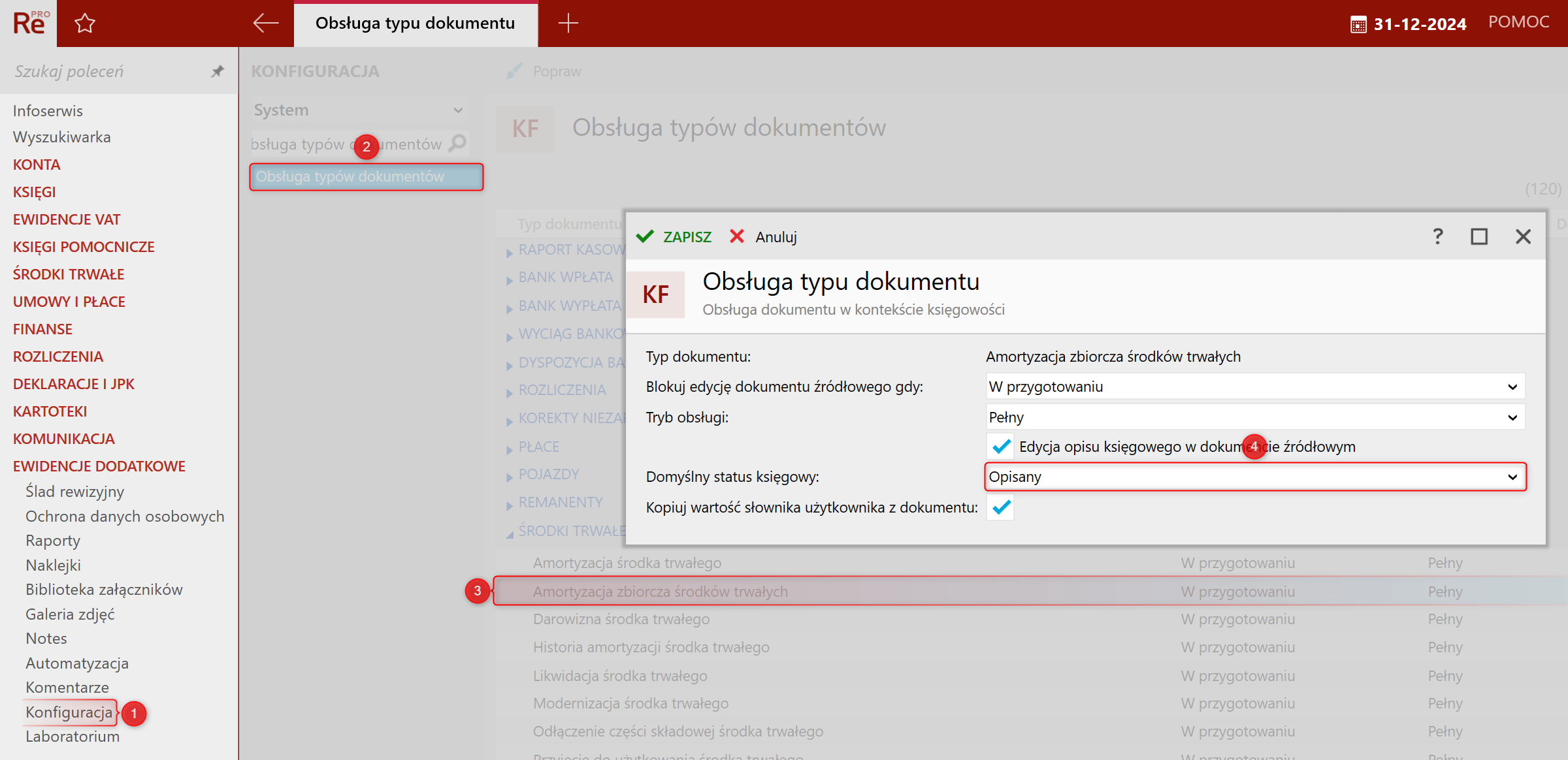Click the red X Anuluj icon
The image size is (1568, 760).
pyautogui.click(x=737, y=236)
